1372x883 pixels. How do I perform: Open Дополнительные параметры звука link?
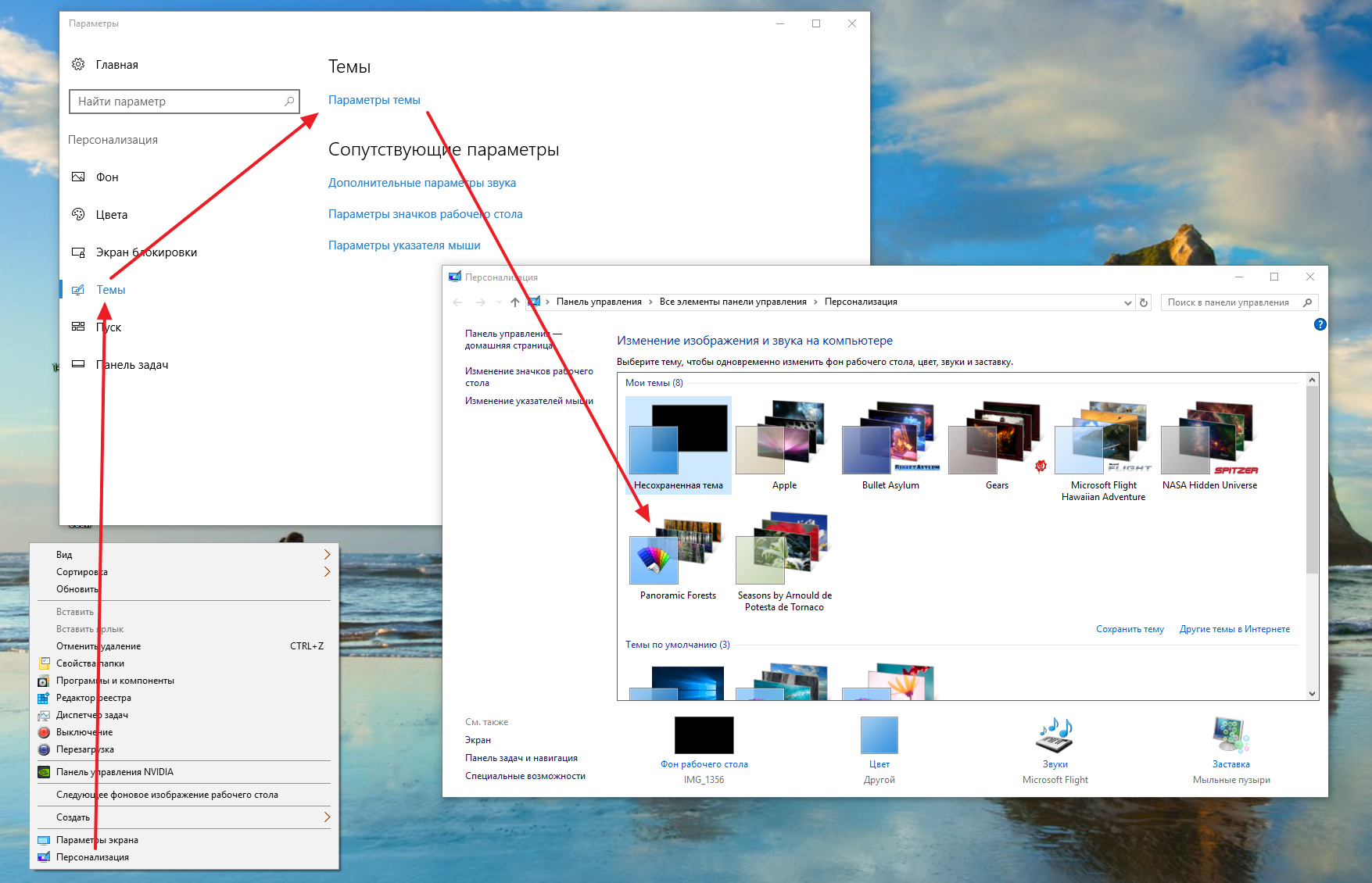click(x=422, y=183)
